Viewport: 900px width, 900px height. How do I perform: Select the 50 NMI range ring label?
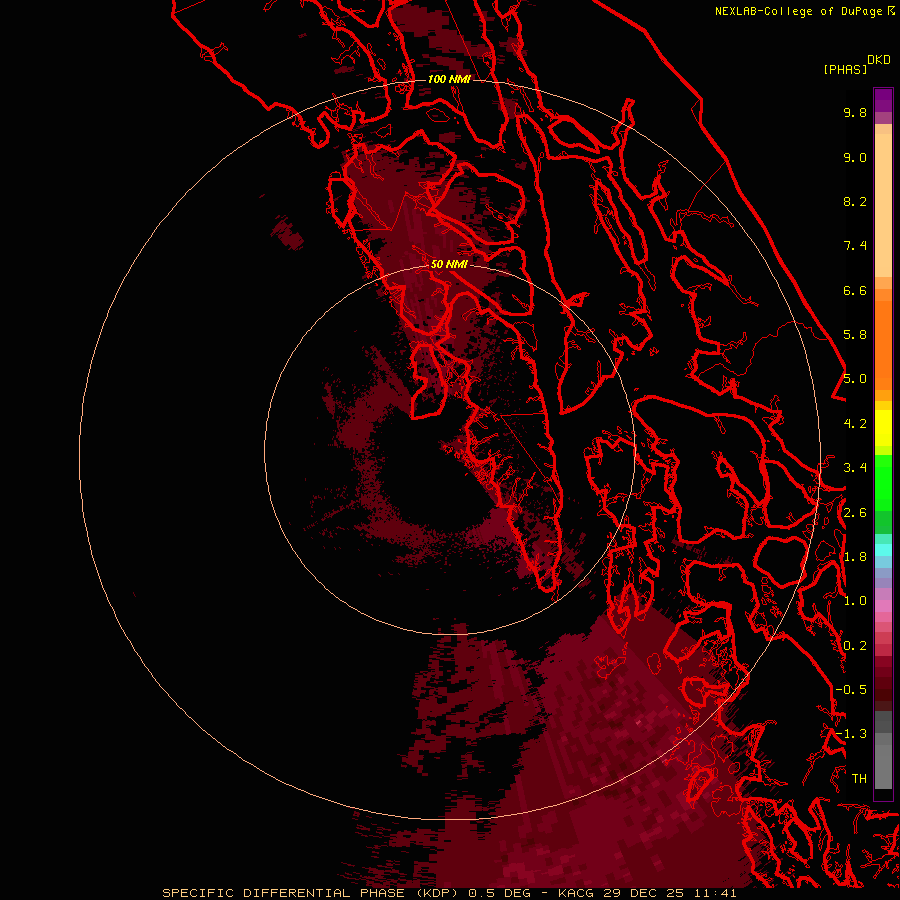point(449,264)
